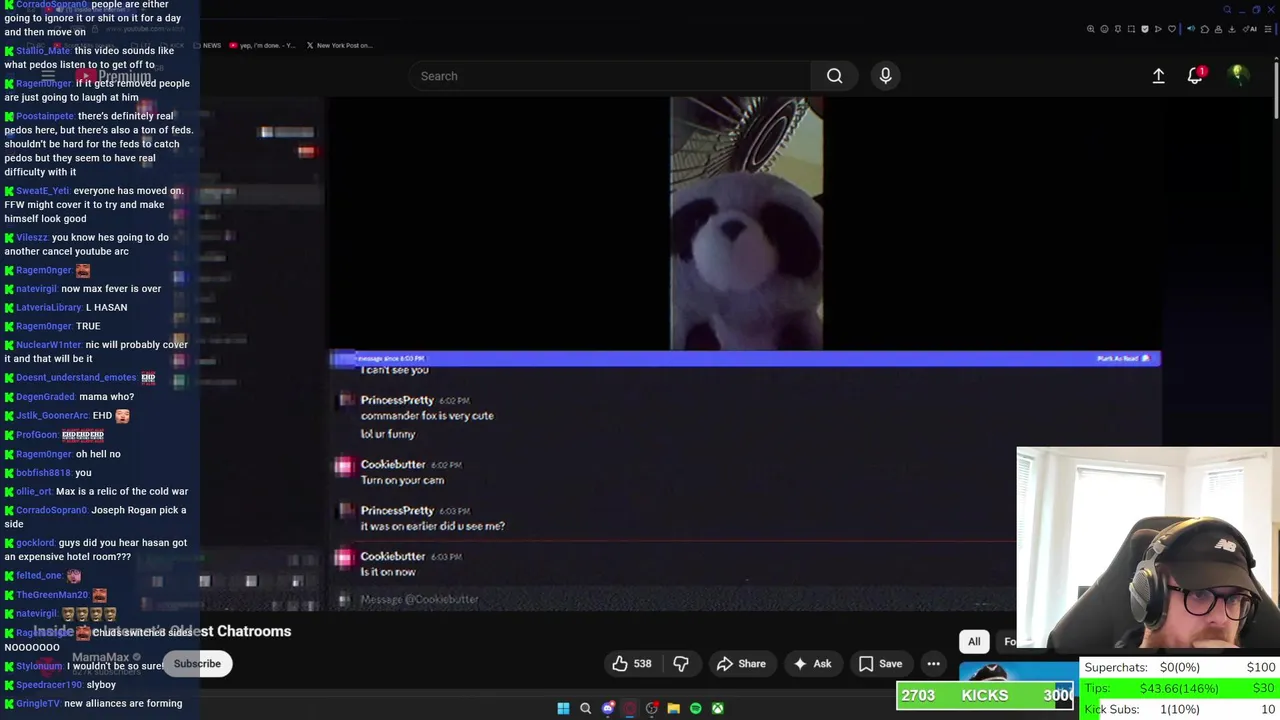The image size is (1280, 720).
Task: Toggle the browser ad-blocker shield icon
Action: point(1145,29)
